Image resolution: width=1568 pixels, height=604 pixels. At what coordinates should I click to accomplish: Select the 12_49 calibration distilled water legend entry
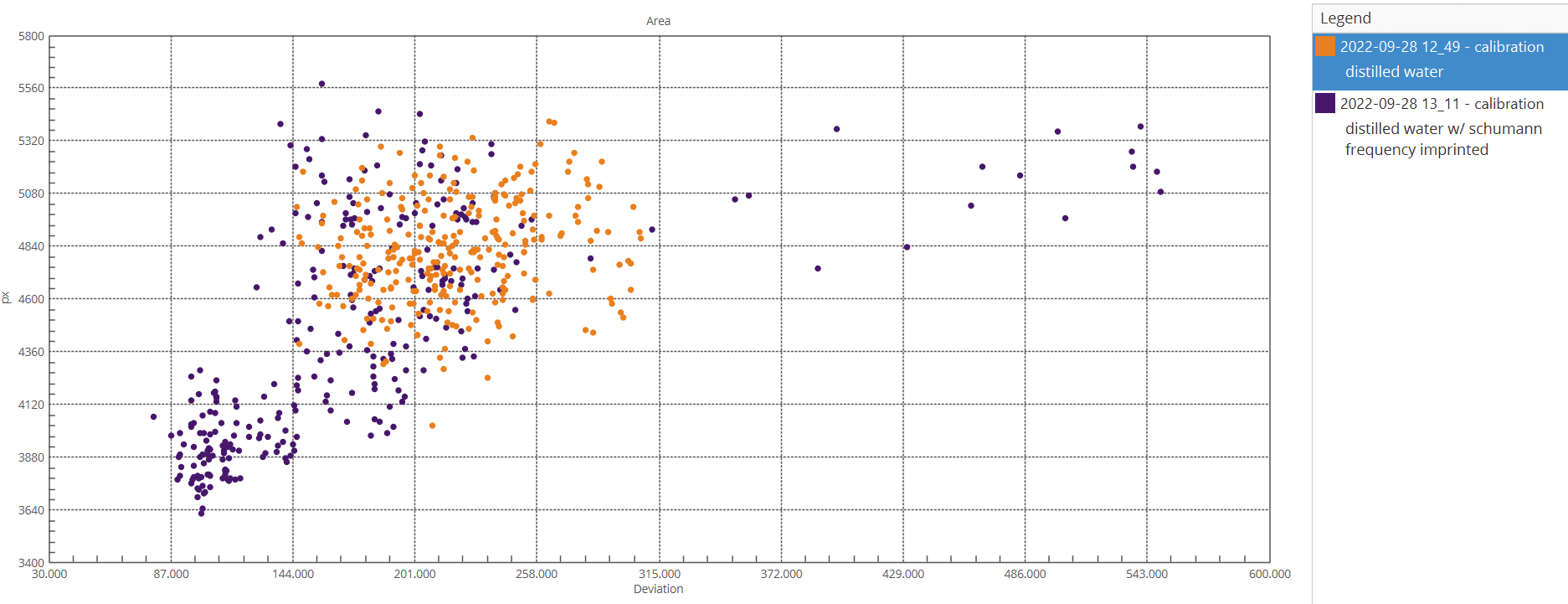pos(1441,59)
